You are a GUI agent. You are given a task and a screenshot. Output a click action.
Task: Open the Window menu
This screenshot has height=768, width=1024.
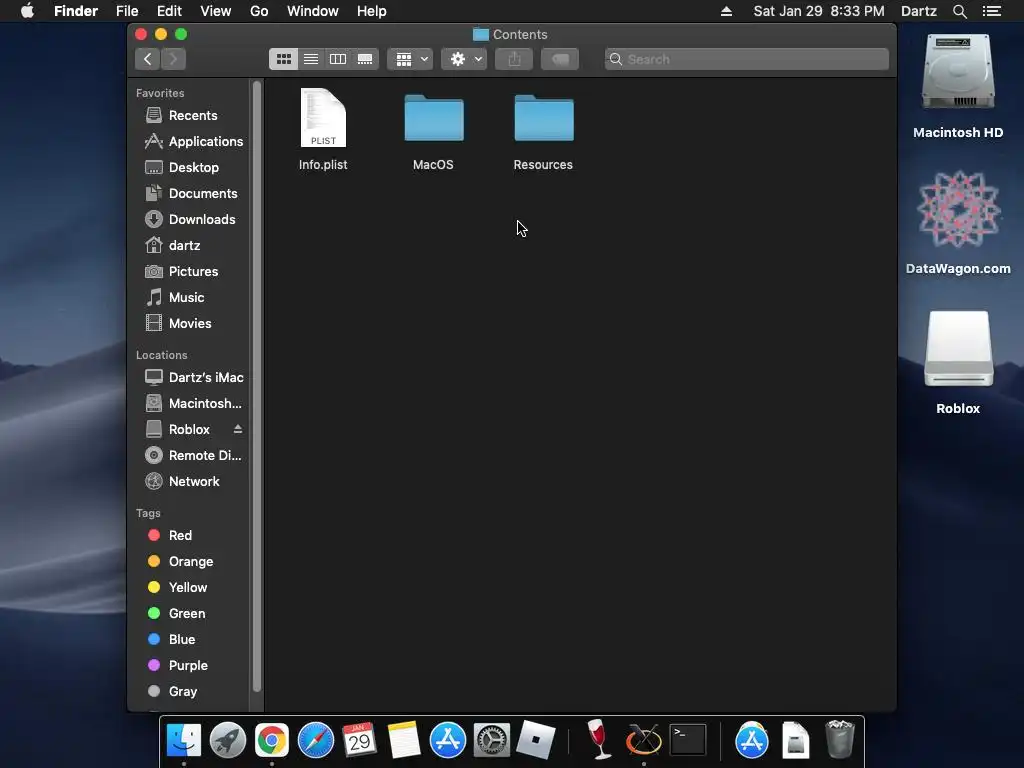(x=313, y=11)
